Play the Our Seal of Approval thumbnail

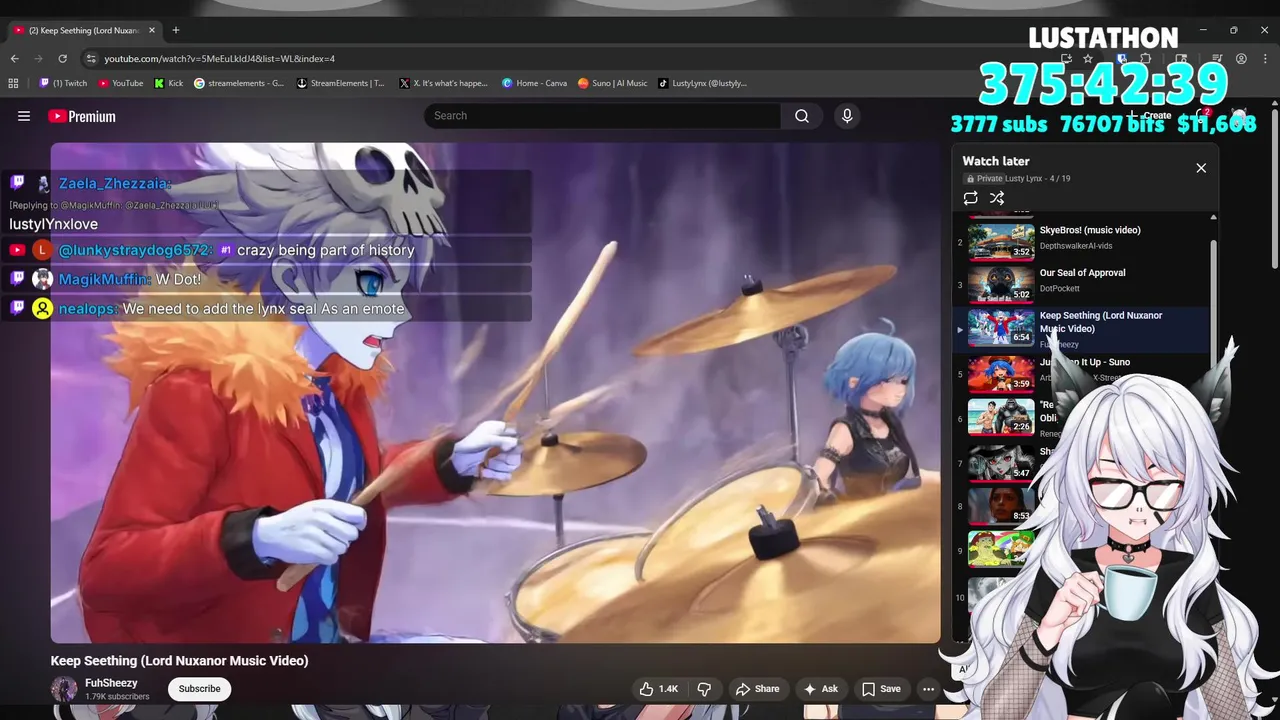[x=1001, y=285]
